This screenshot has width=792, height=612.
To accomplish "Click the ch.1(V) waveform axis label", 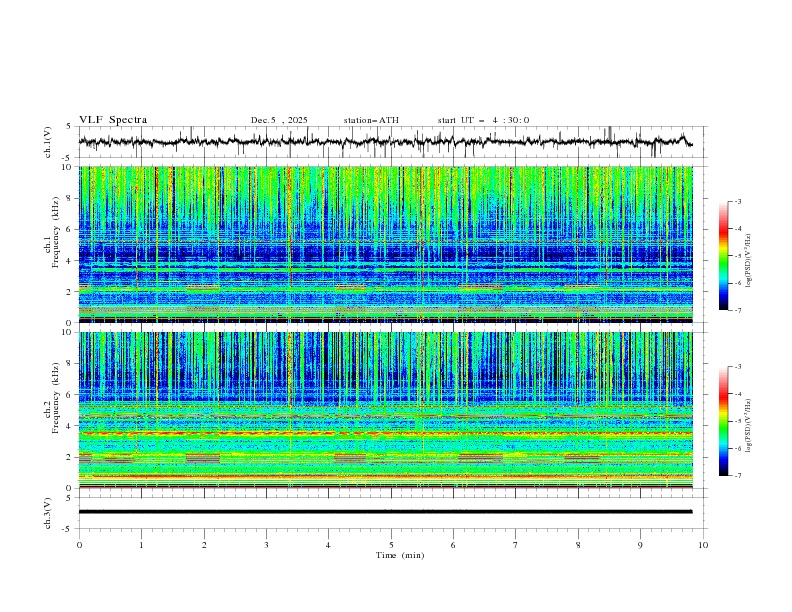I will [49, 142].
